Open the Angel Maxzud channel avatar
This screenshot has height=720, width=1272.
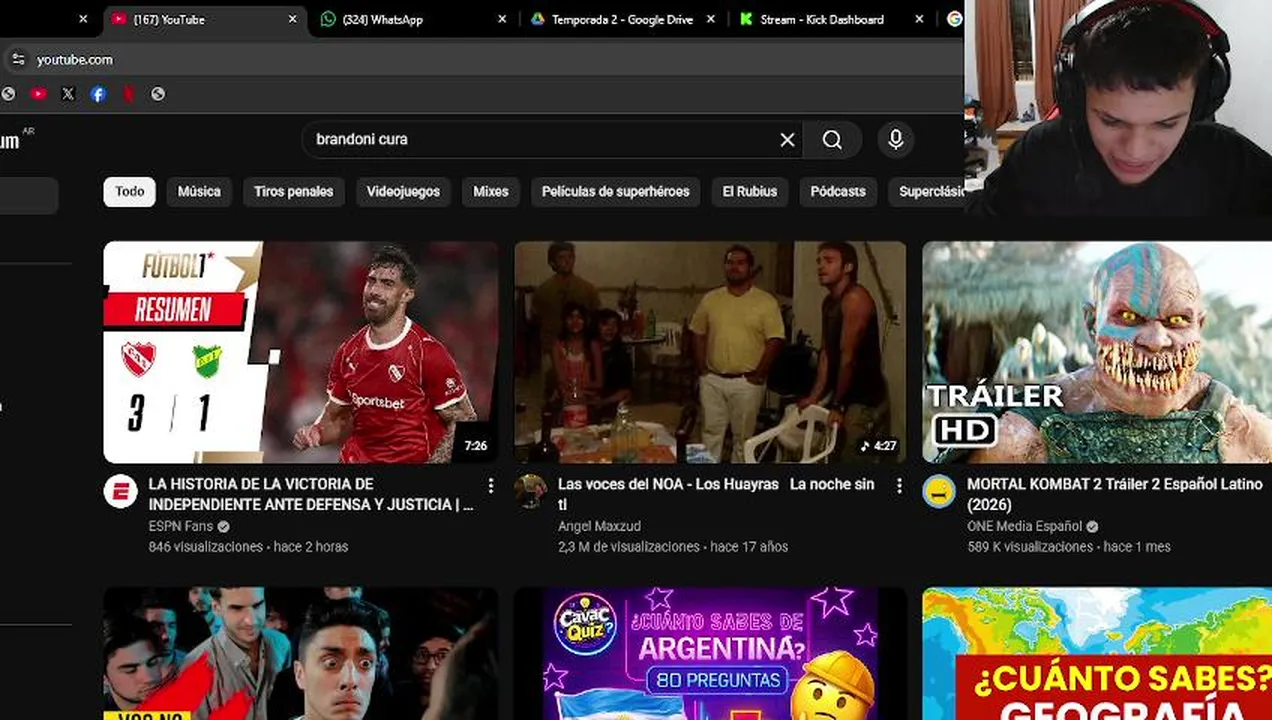click(531, 491)
